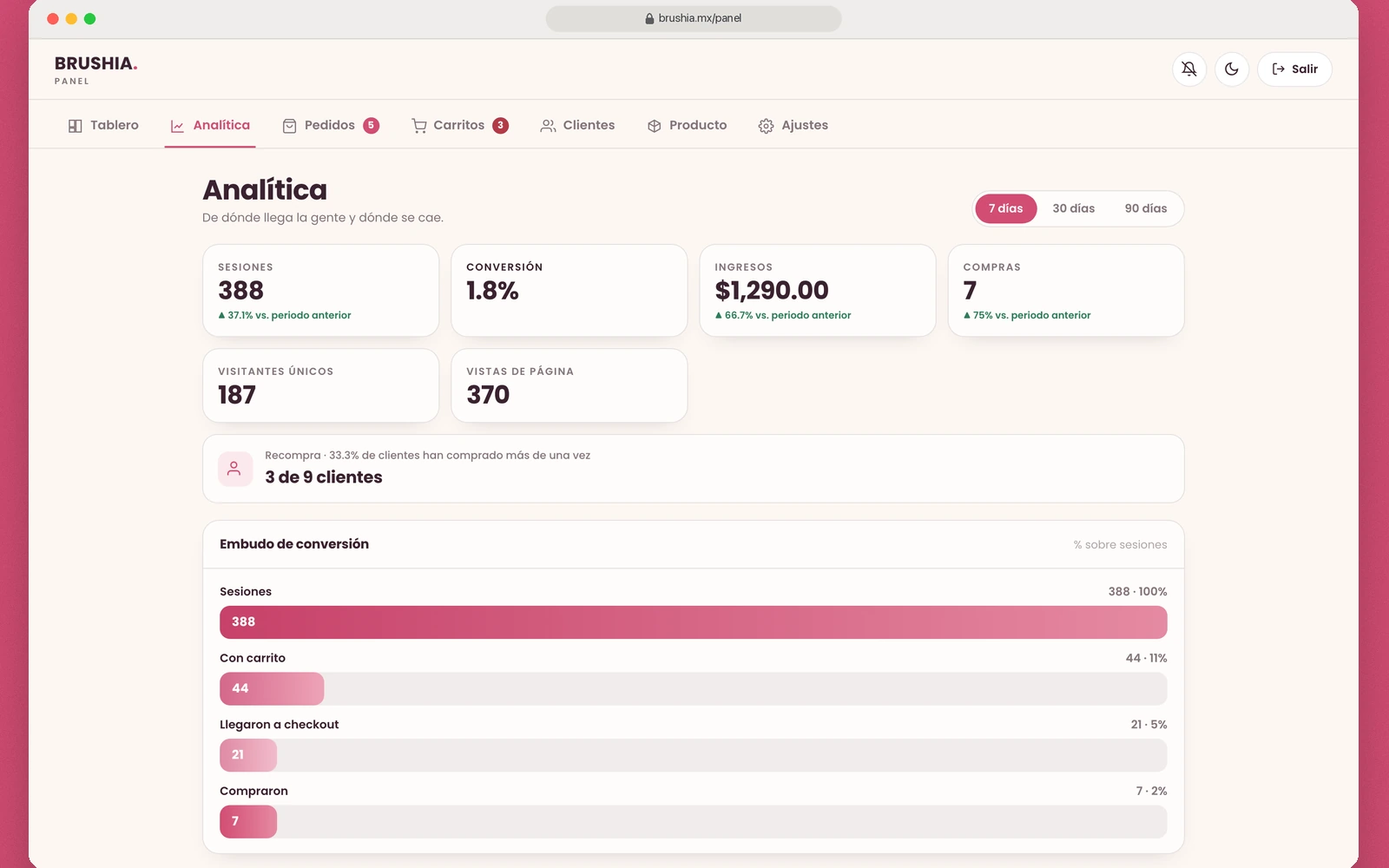Select the 90 días range
Image resolution: width=1389 pixels, height=868 pixels.
(1146, 208)
